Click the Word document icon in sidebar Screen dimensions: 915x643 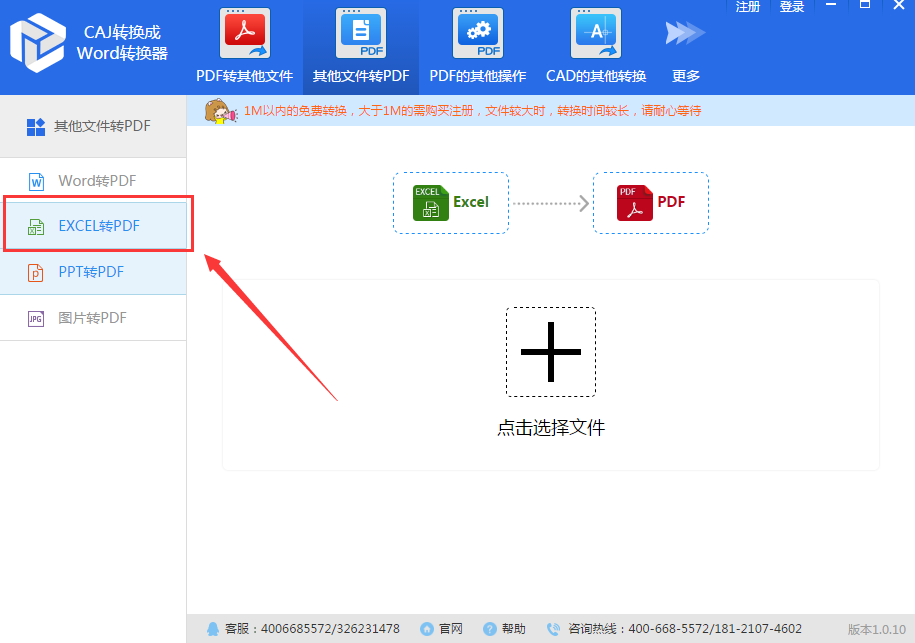click(36, 181)
